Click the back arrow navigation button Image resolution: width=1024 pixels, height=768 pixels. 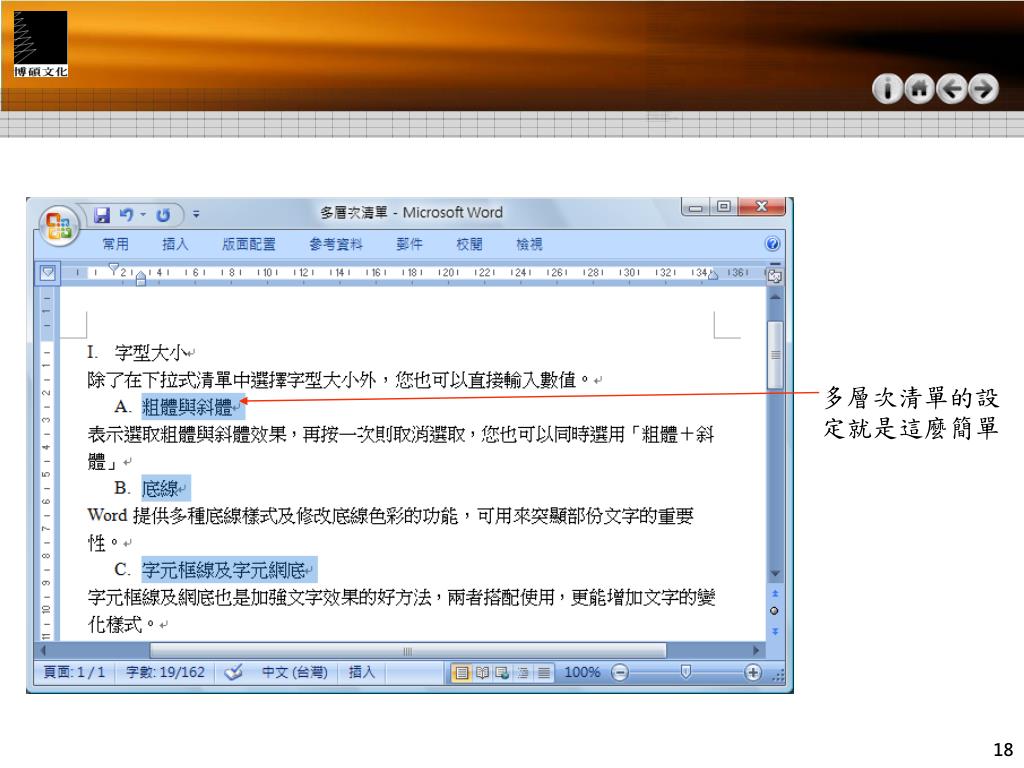click(952, 89)
